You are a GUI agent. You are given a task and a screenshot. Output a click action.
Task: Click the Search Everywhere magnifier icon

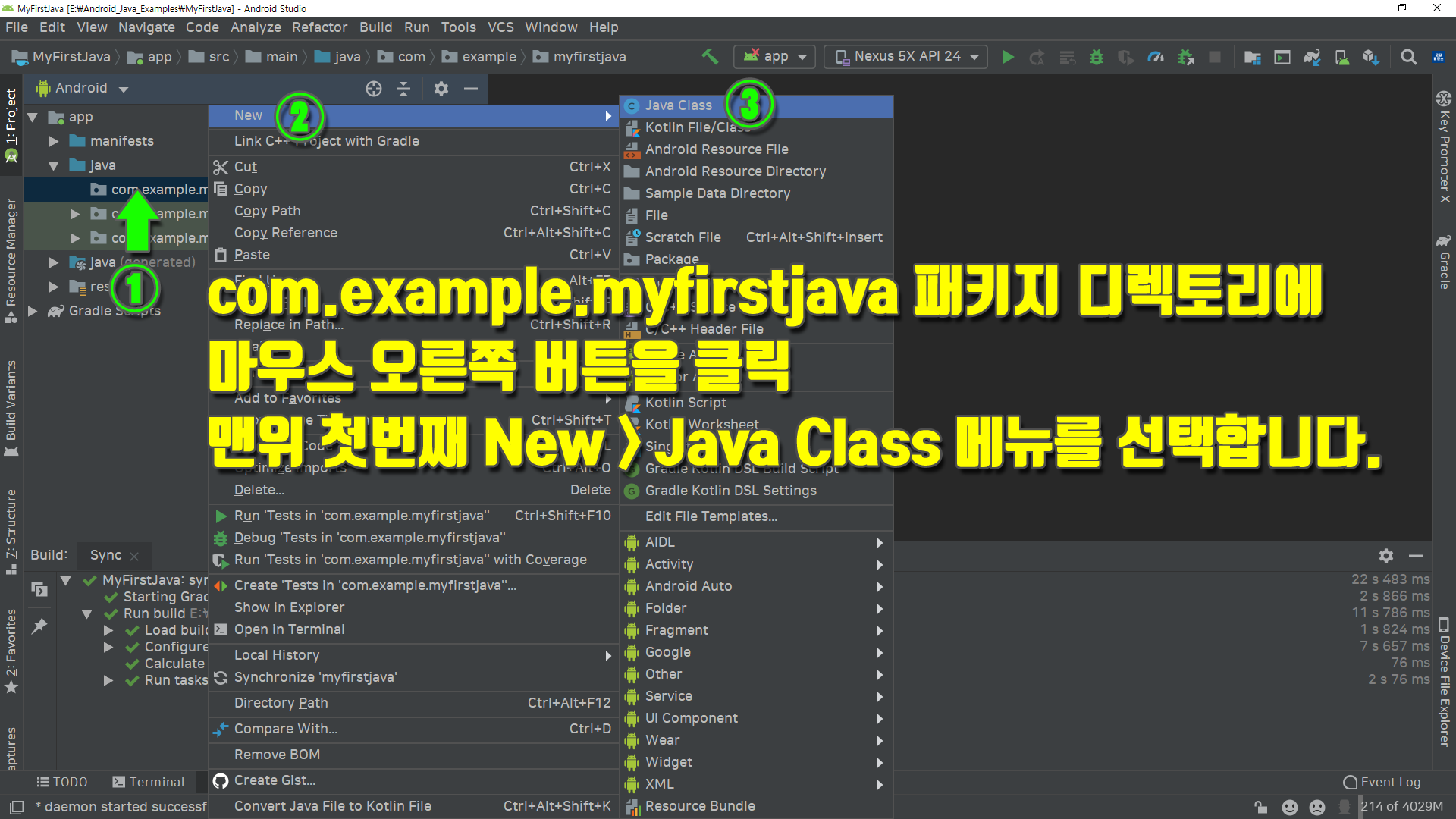click(x=1408, y=57)
